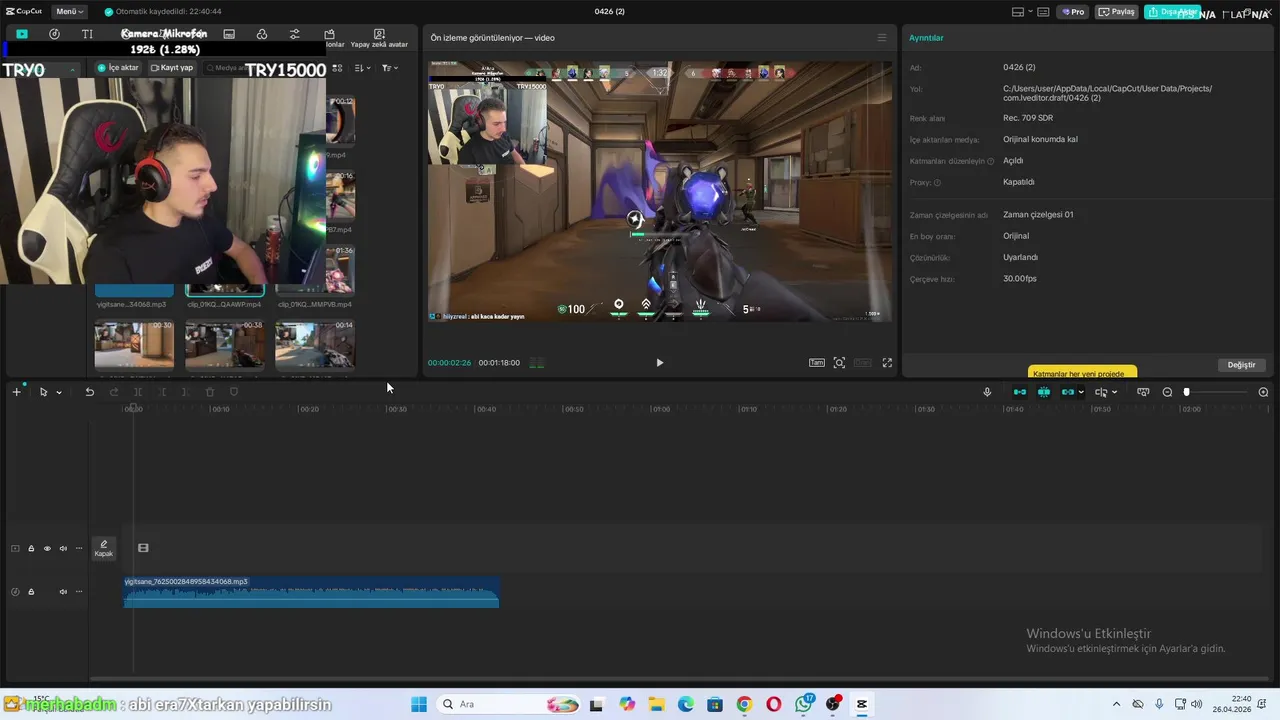Click the 00:30 gameplay clip thumbnail
This screenshot has height=720, width=1280.
[134, 344]
